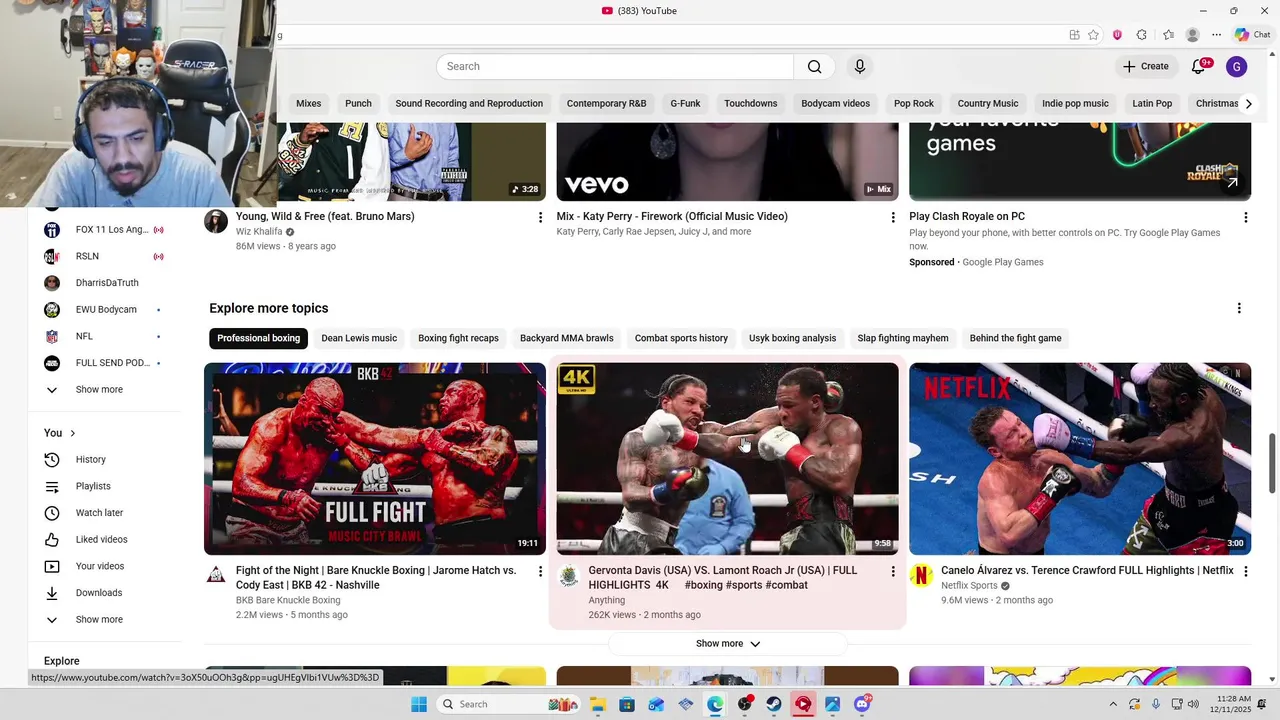Open YouTube notifications bell
Viewport: 1280px width, 720px height.
(1199, 67)
